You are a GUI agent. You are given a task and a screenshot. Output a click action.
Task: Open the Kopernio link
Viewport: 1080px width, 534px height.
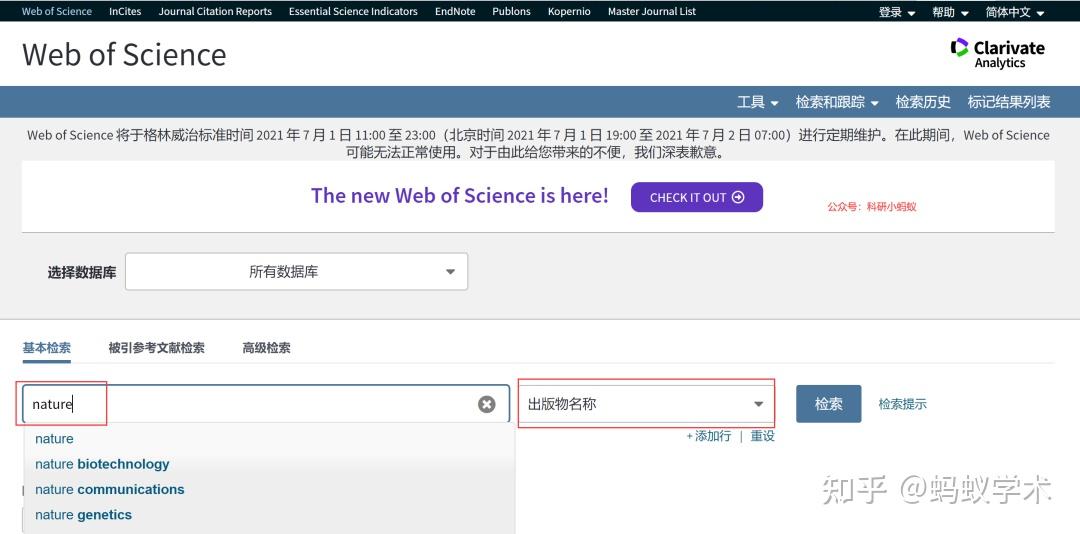[569, 11]
